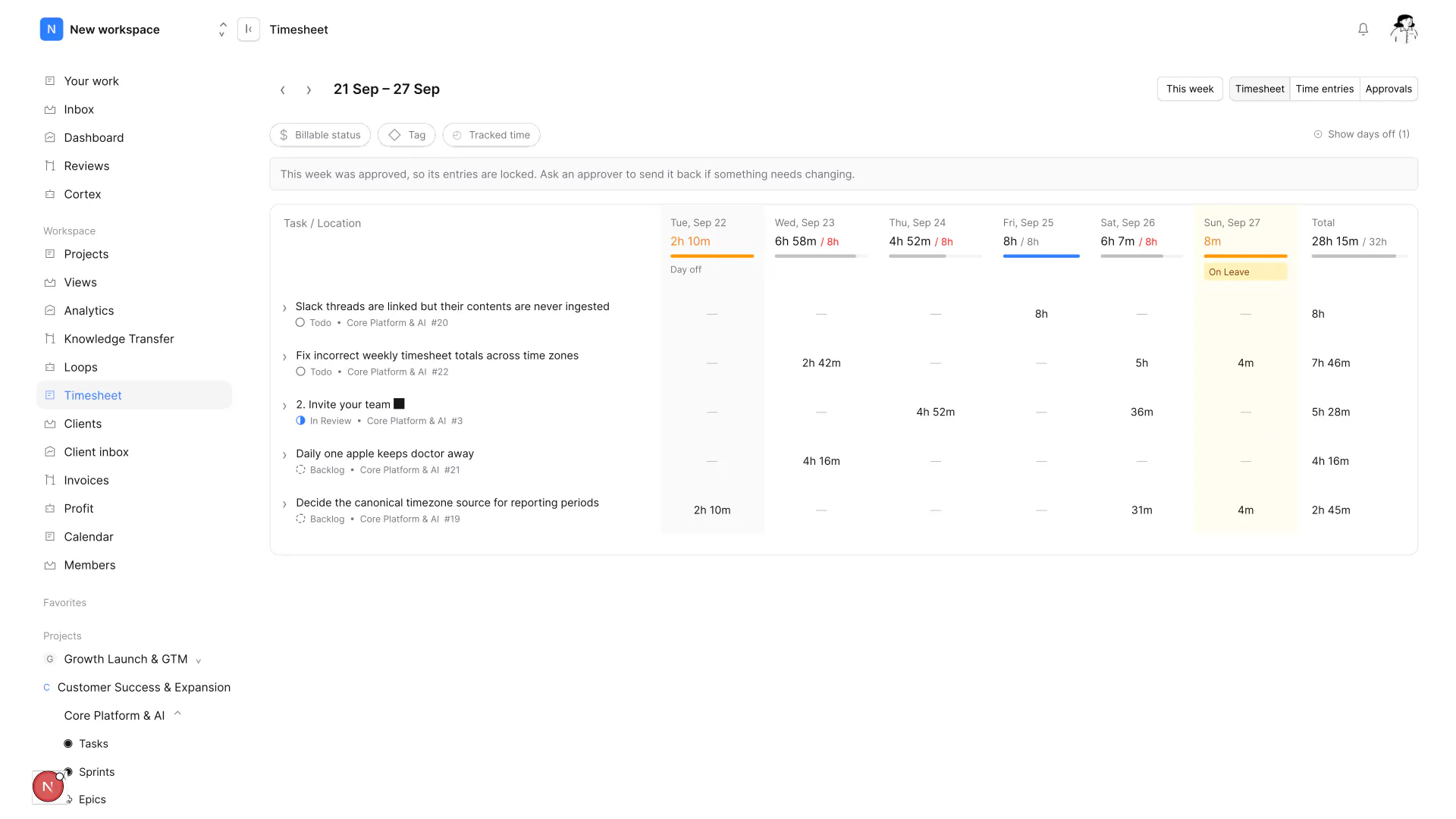Open Tracked time filter
The height and width of the screenshot is (819, 1456).
[x=491, y=135]
